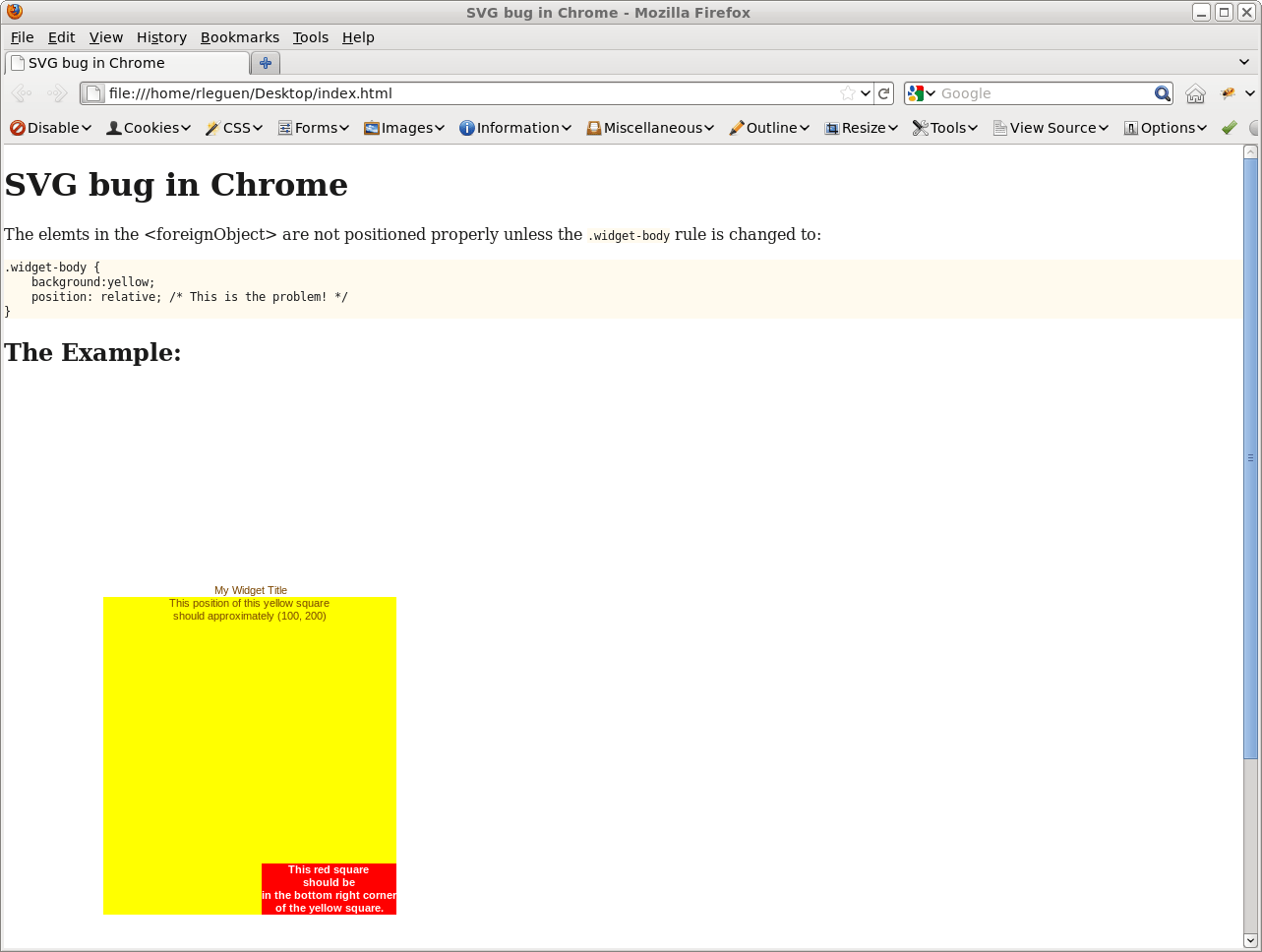The width and height of the screenshot is (1262, 952).
Task: Open the Resize toolbar menu
Action: coord(862,128)
